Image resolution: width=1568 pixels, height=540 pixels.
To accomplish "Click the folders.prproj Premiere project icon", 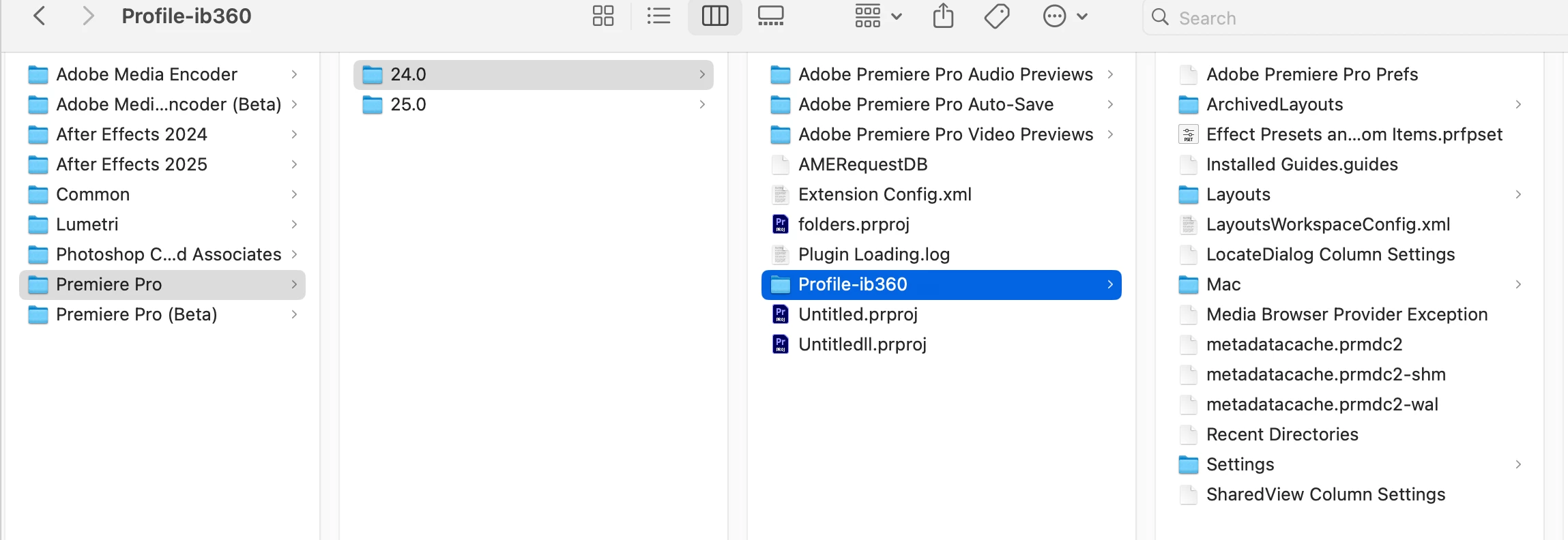I will pos(781,224).
